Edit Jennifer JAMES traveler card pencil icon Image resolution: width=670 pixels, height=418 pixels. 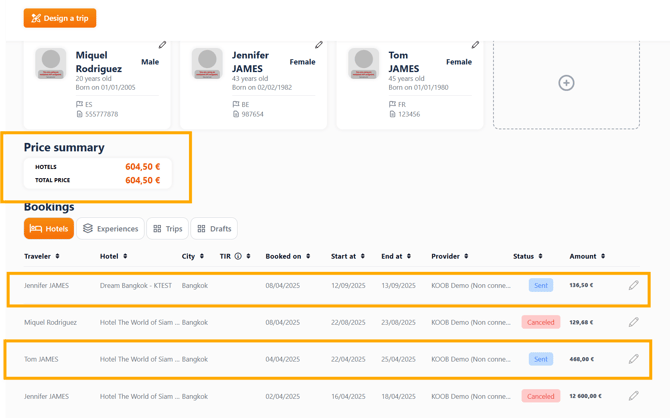(319, 45)
